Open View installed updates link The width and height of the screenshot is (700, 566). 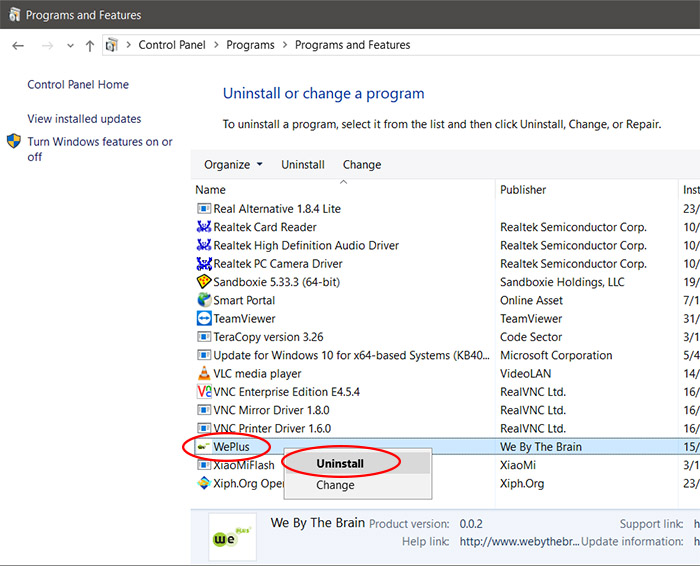tap(84, 119)
